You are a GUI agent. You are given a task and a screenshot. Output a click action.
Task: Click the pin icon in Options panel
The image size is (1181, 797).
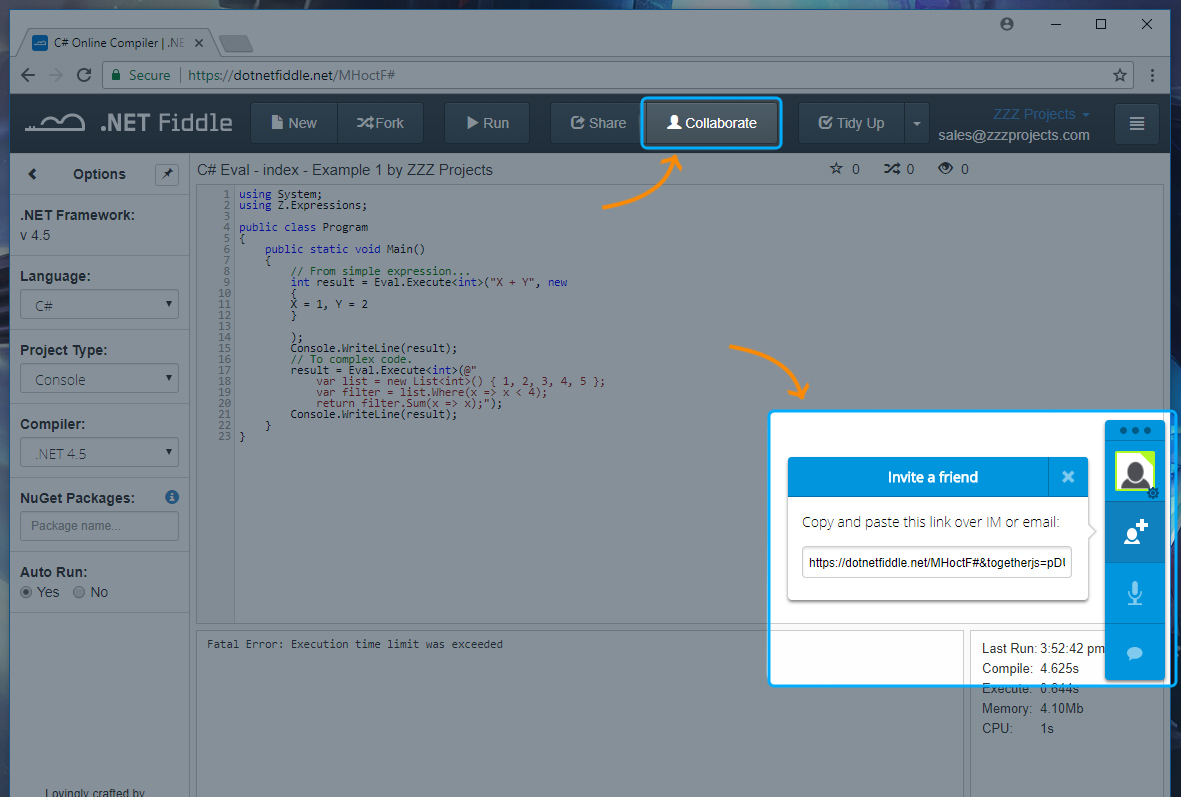167,174
